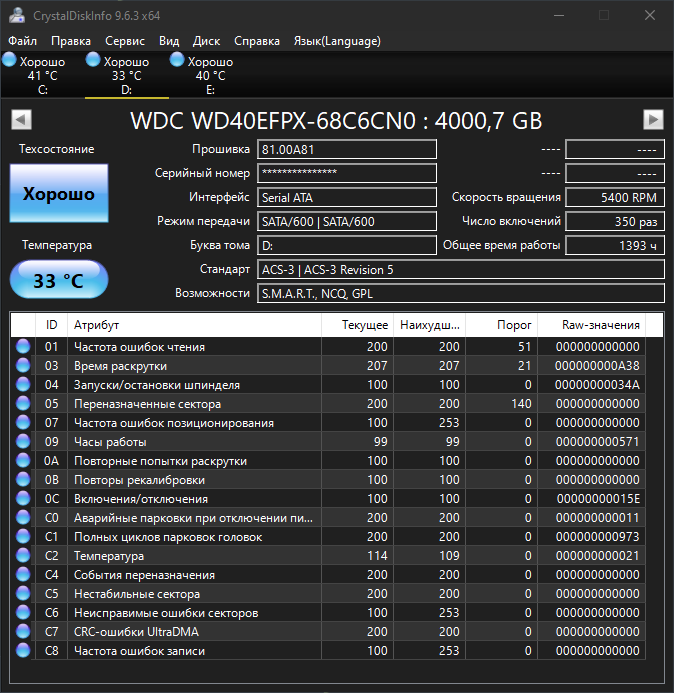
Task: Click the power-on hours 1393 ч field
Action: 615,245
